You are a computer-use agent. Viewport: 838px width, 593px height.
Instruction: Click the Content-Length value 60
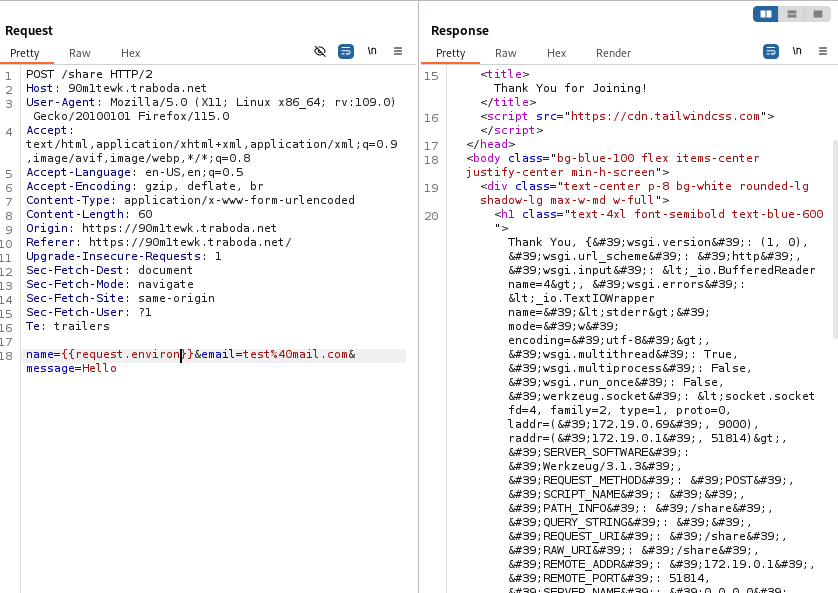(x=145, y=214)
